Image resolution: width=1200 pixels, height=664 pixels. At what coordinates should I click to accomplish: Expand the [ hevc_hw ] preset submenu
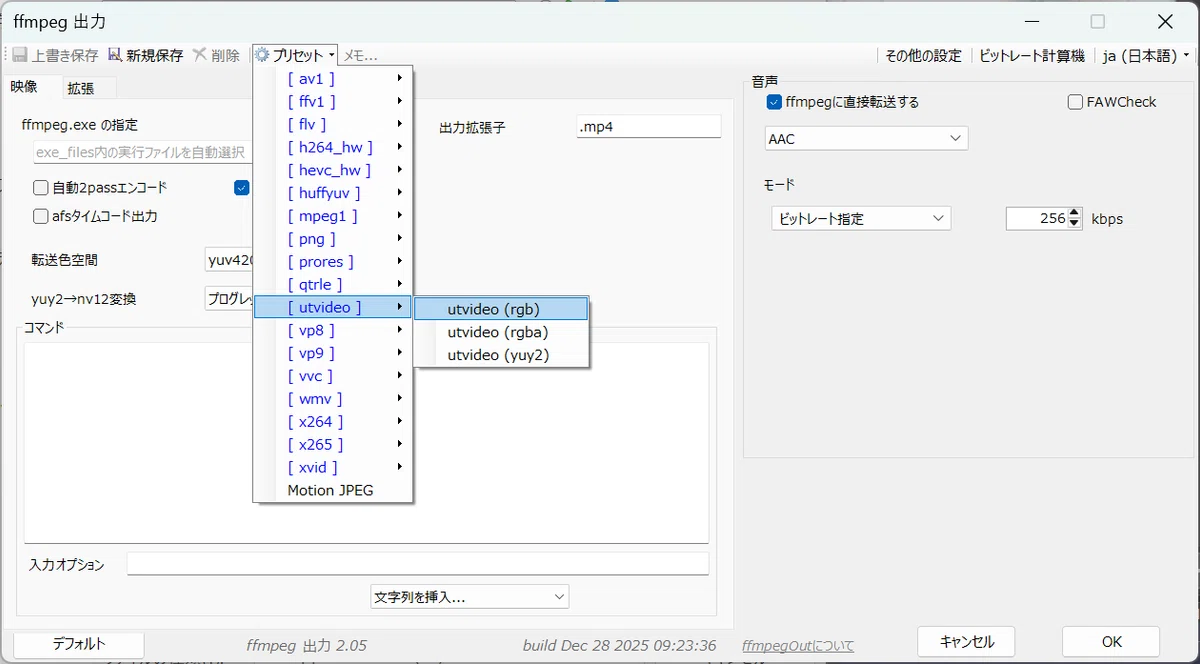pyautogui.click(x=333, y=170)
